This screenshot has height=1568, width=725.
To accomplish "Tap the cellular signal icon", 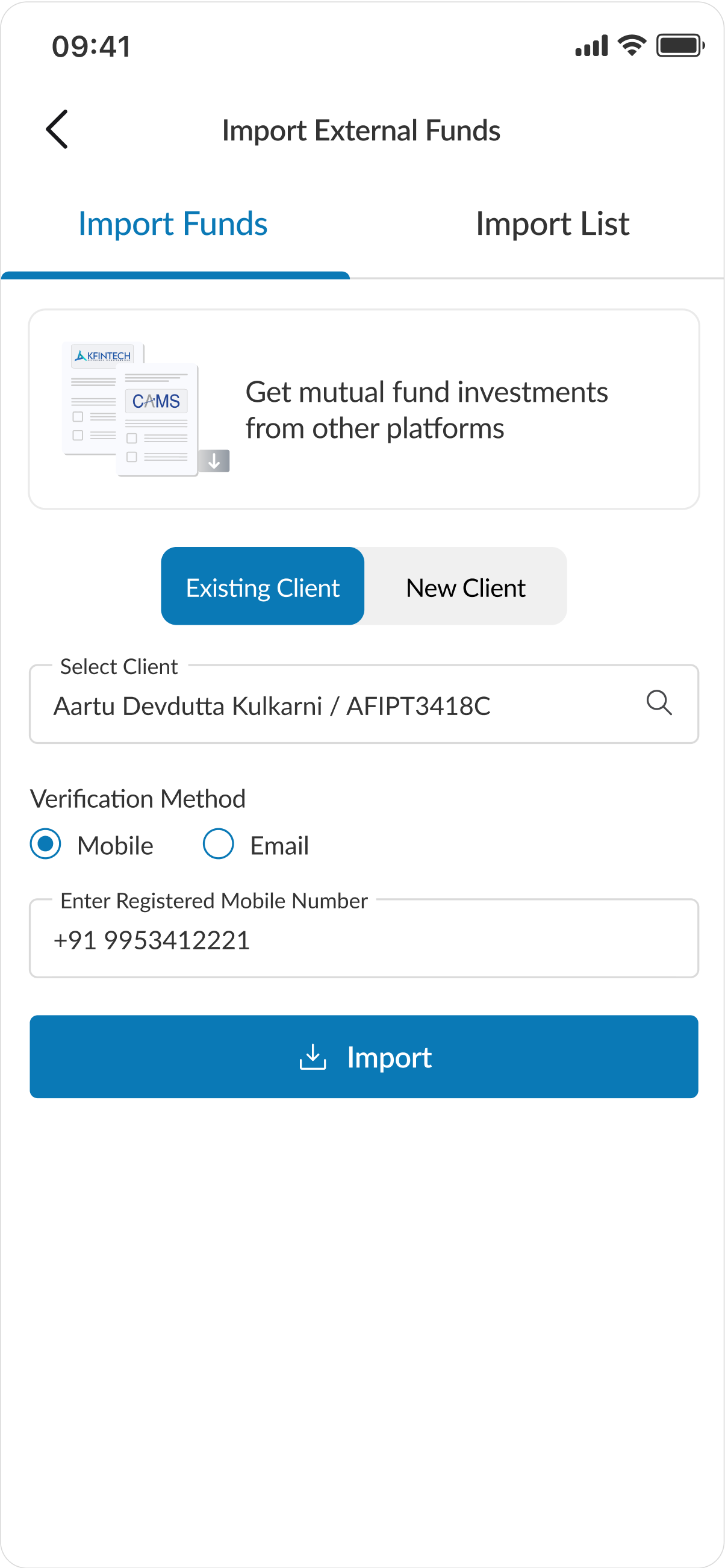I will click(591, 46).
